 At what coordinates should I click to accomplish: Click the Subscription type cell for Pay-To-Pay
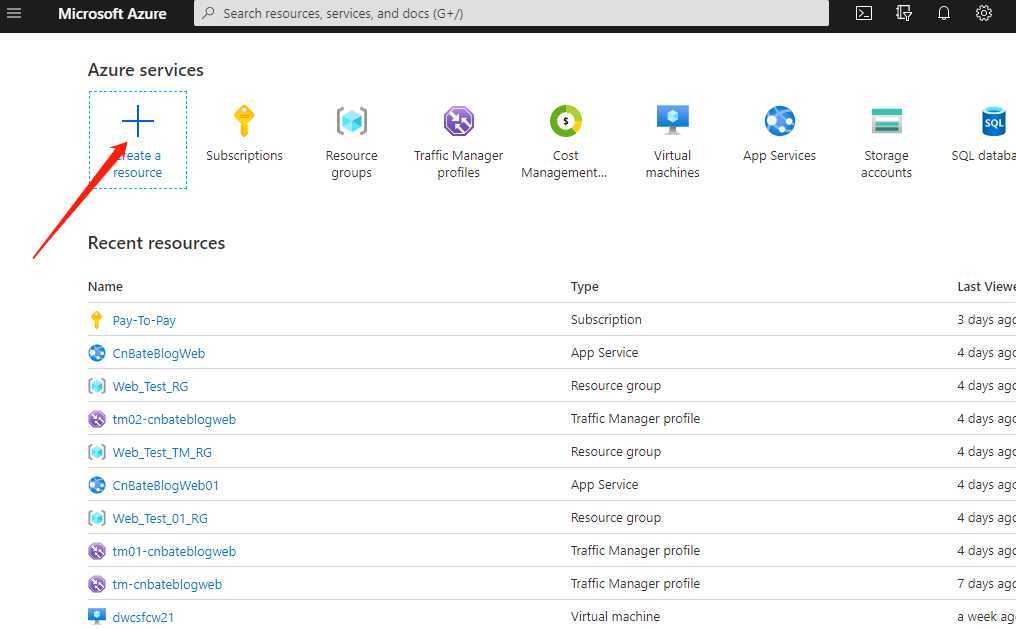click(x=606, y=320)
